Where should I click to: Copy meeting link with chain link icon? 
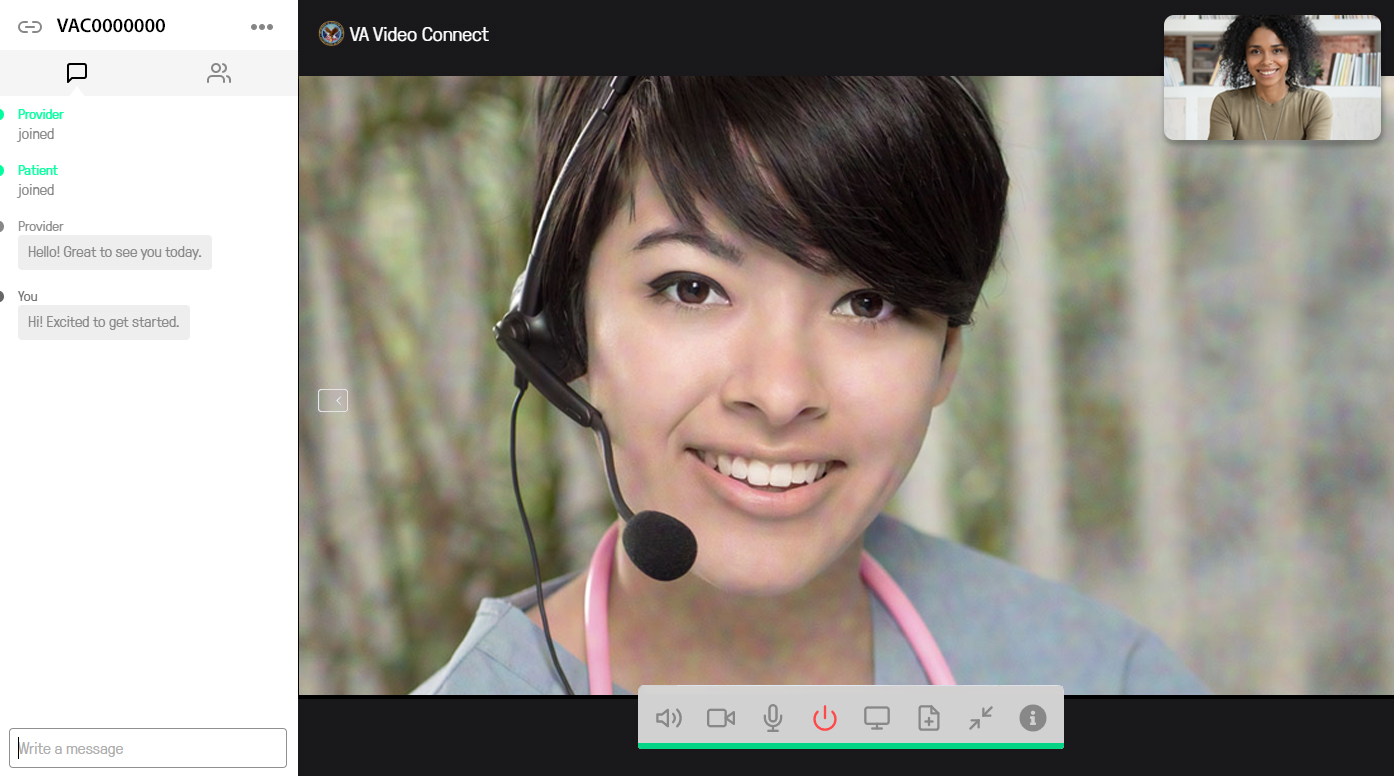30,27
